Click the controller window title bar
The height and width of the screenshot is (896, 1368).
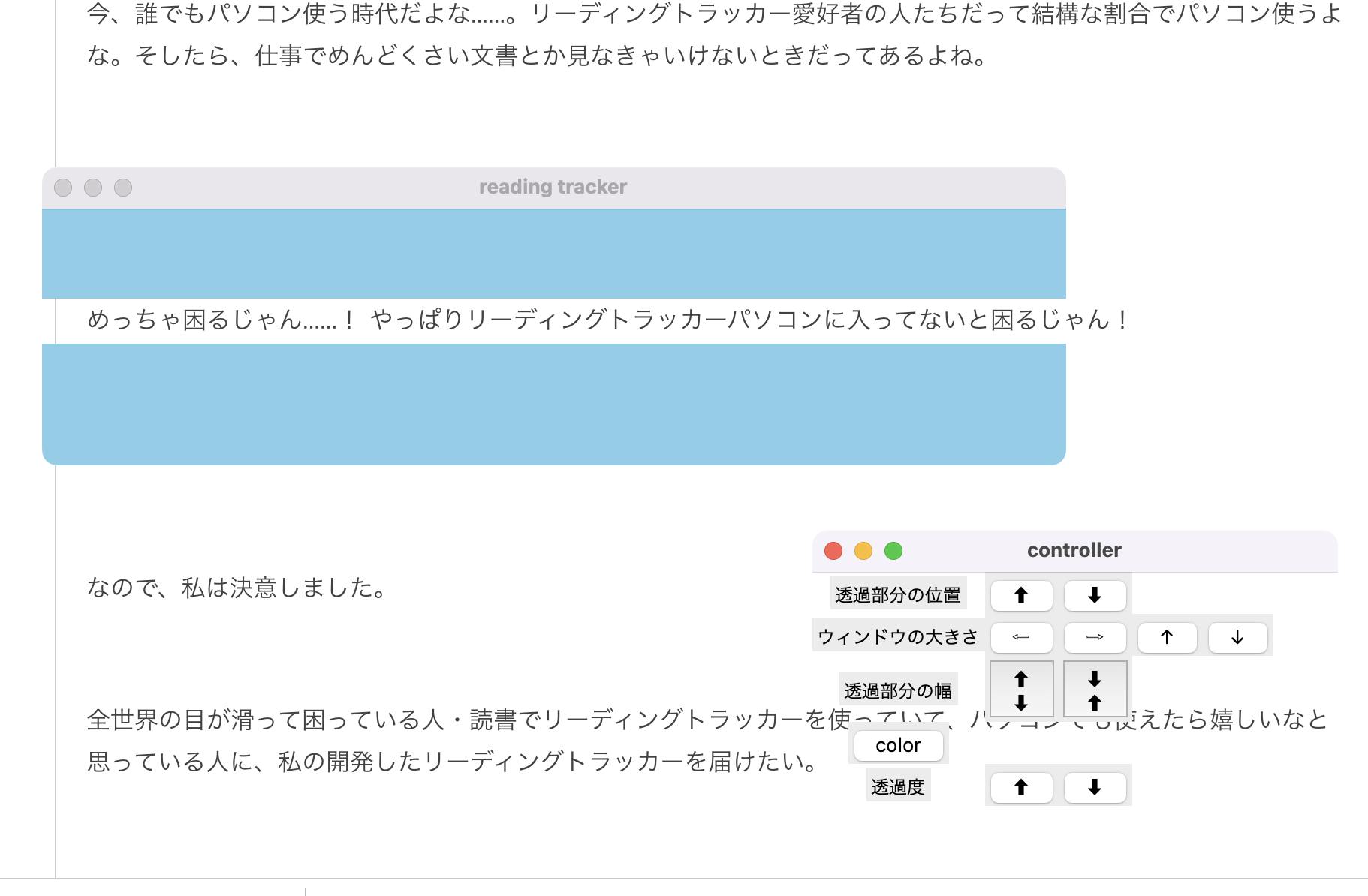pyautogui.click(x=1074, y=551)
